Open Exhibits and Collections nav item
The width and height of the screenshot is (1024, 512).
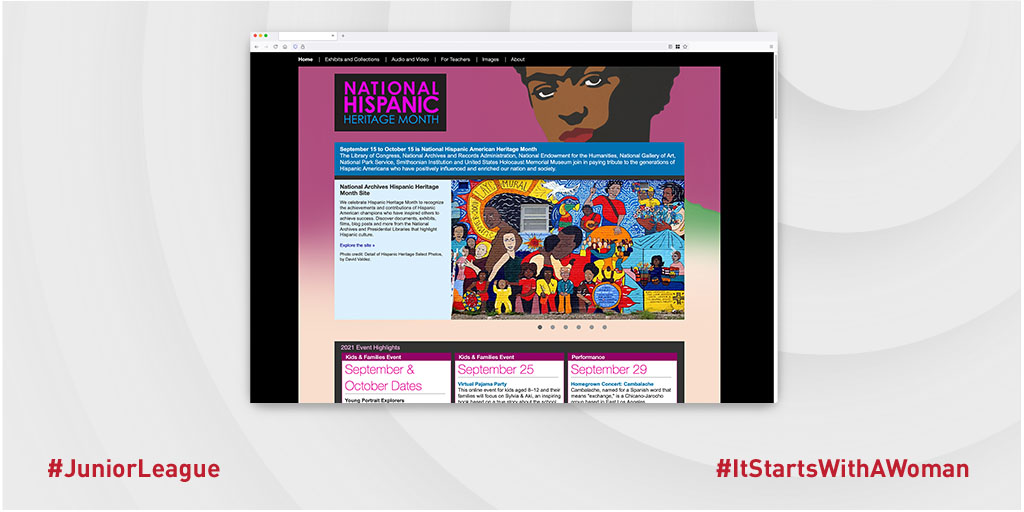click(x=352, y=59)
